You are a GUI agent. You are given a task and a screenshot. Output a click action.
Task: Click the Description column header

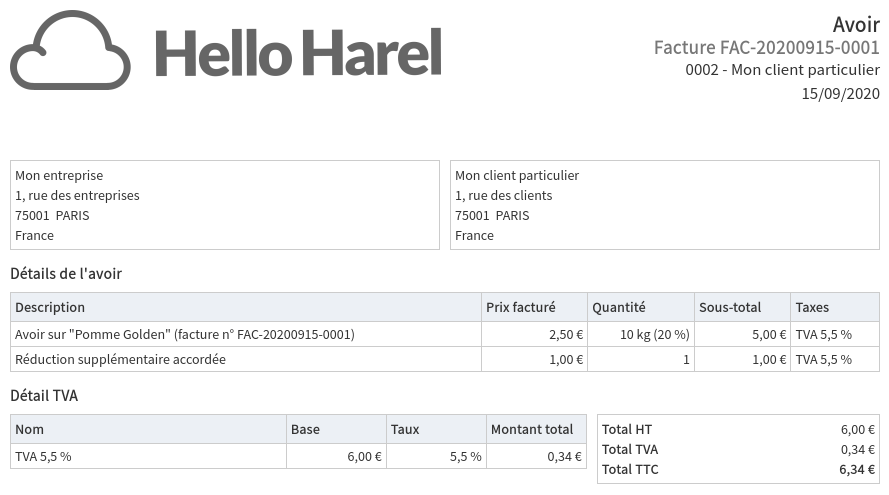pyautogui.click(x=50, y=307)
